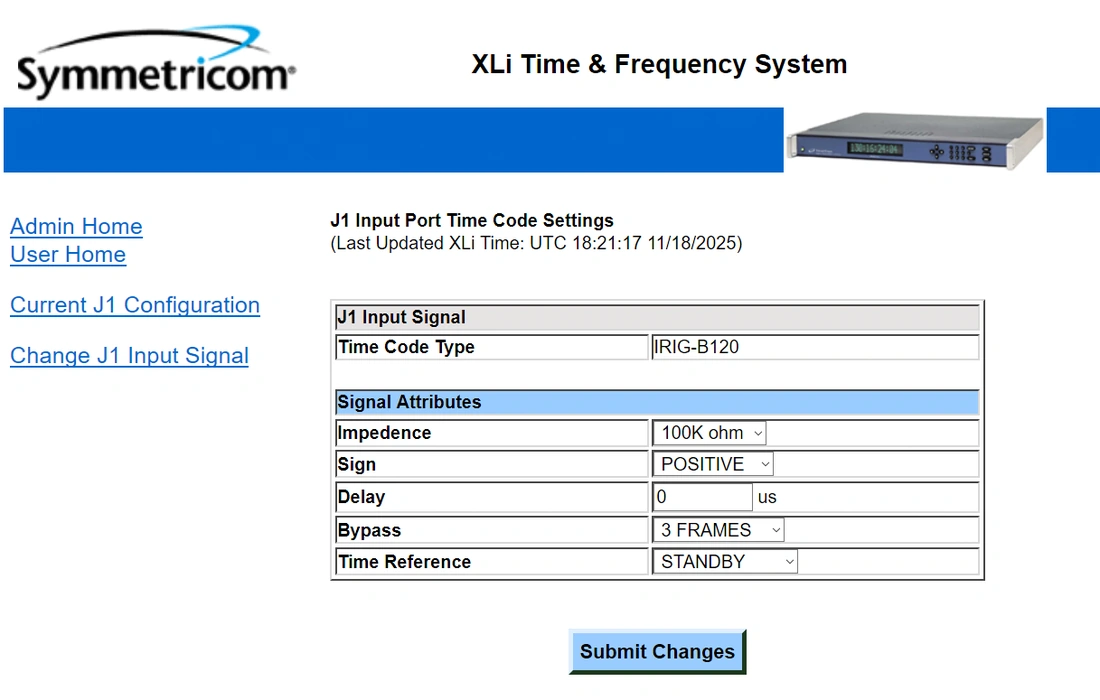This screenshot has height=700, width=1100.
Task: Click the XLi device image in the banner
Action: point(914,140)
